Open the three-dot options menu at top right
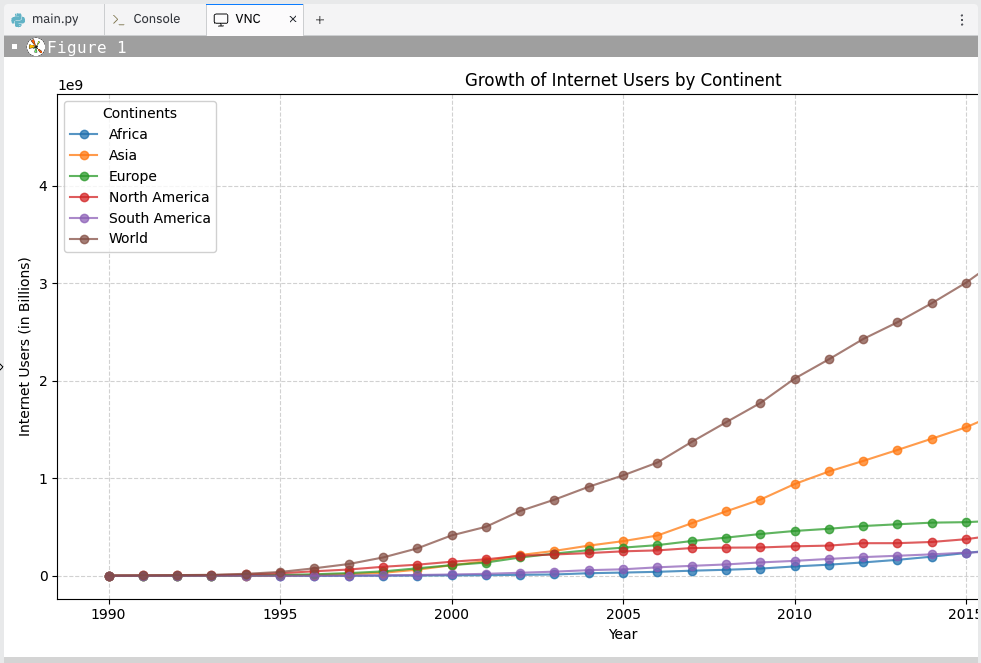Screen dimensions: 981x663 click(962, 18)
